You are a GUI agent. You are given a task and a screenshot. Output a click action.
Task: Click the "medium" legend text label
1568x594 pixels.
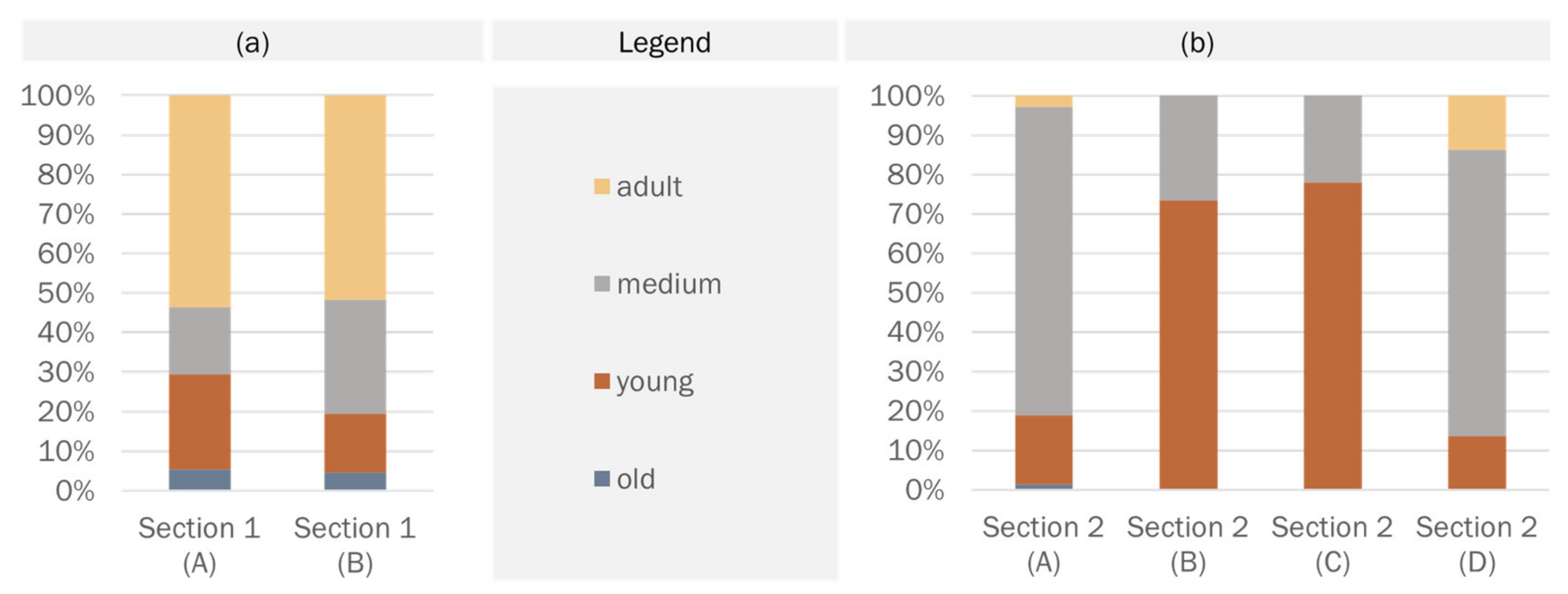click(x=669, y=284)
